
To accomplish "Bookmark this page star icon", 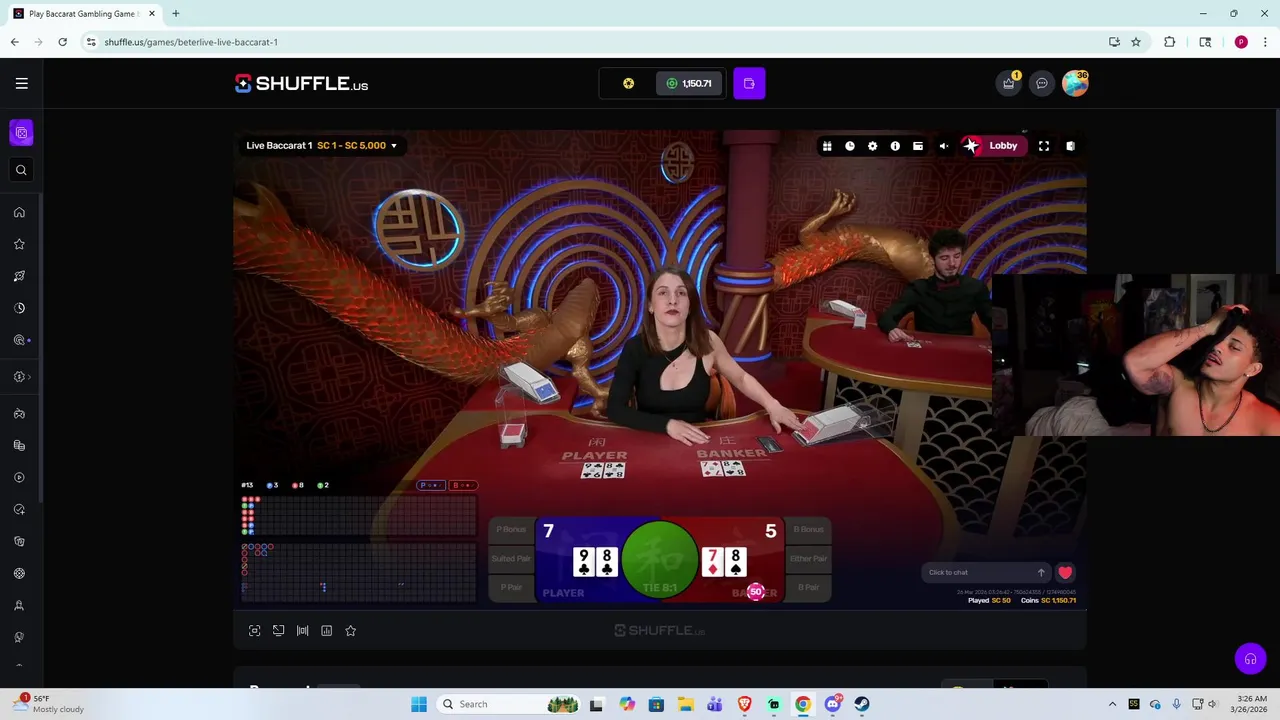I will [1136, 42].
